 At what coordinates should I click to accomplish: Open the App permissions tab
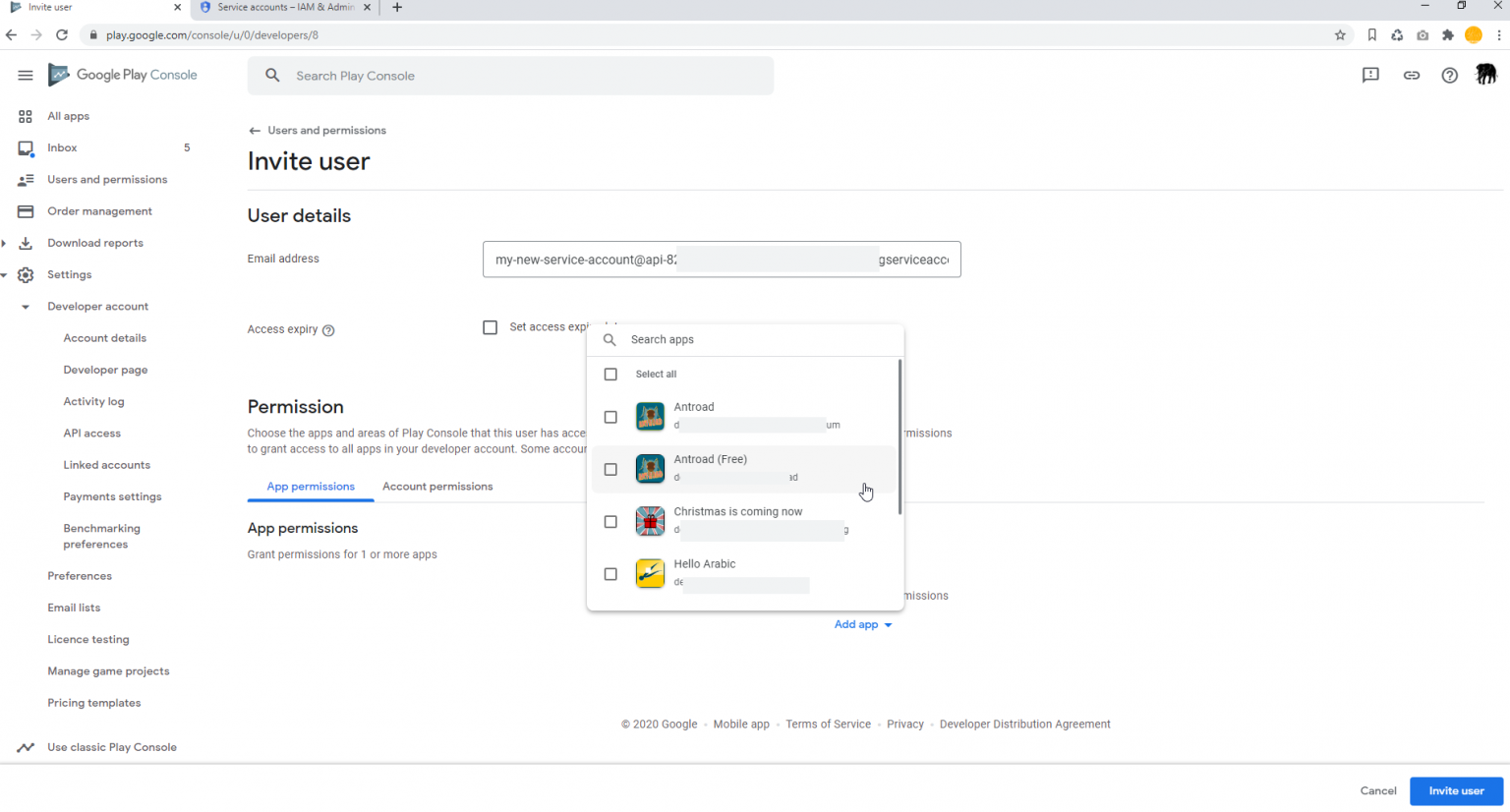tap(310, 486)
